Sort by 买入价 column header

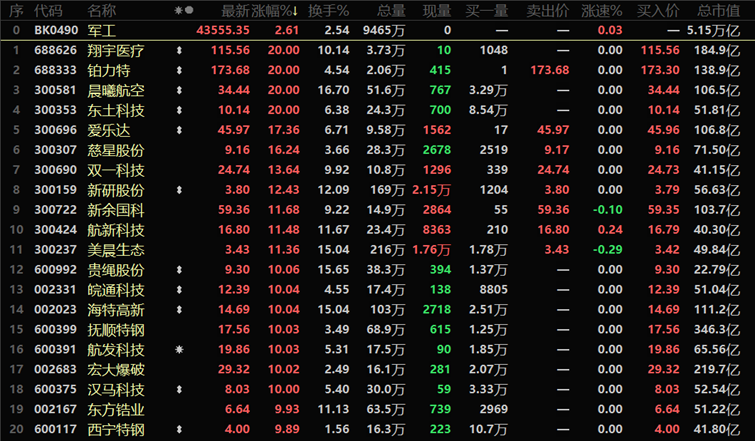click(x=658, y=11)
